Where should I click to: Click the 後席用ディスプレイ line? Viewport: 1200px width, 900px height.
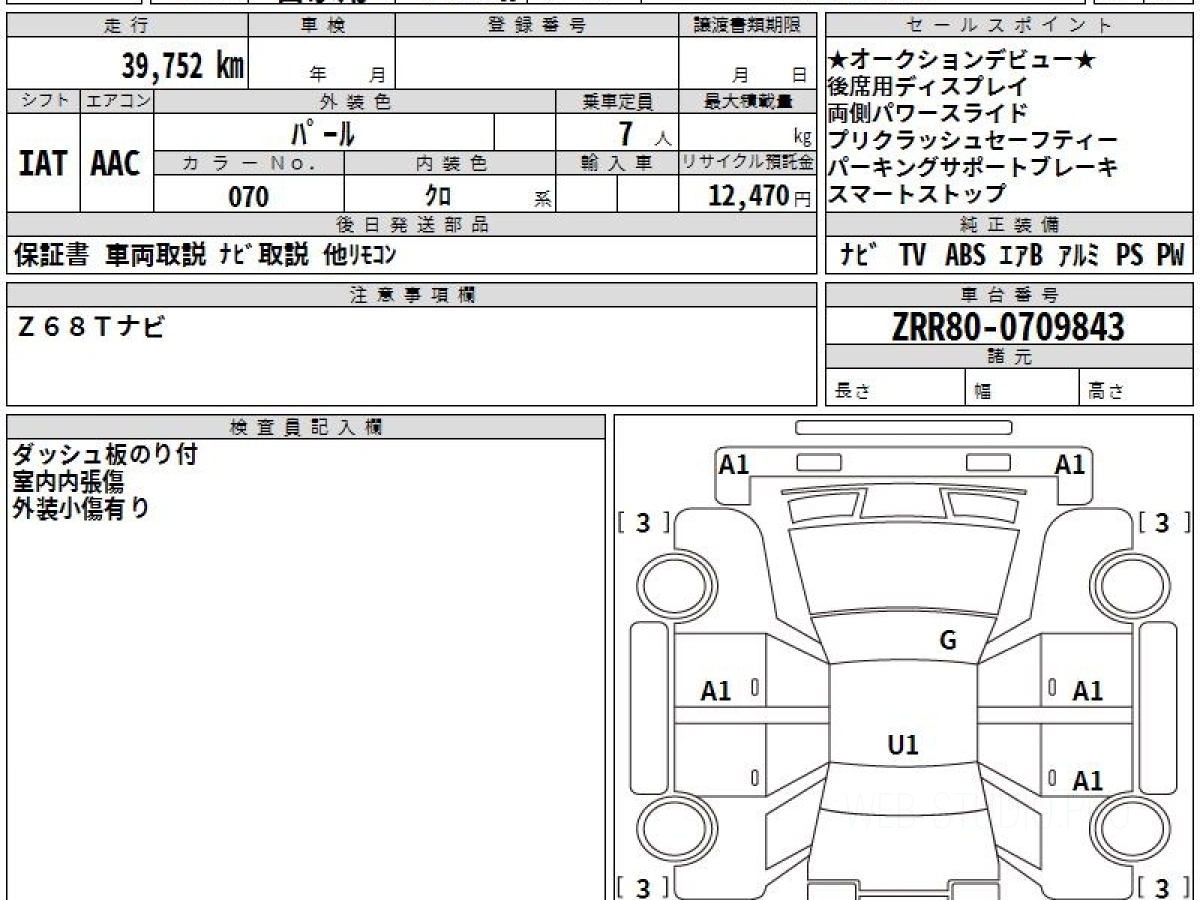coord(928,87)
